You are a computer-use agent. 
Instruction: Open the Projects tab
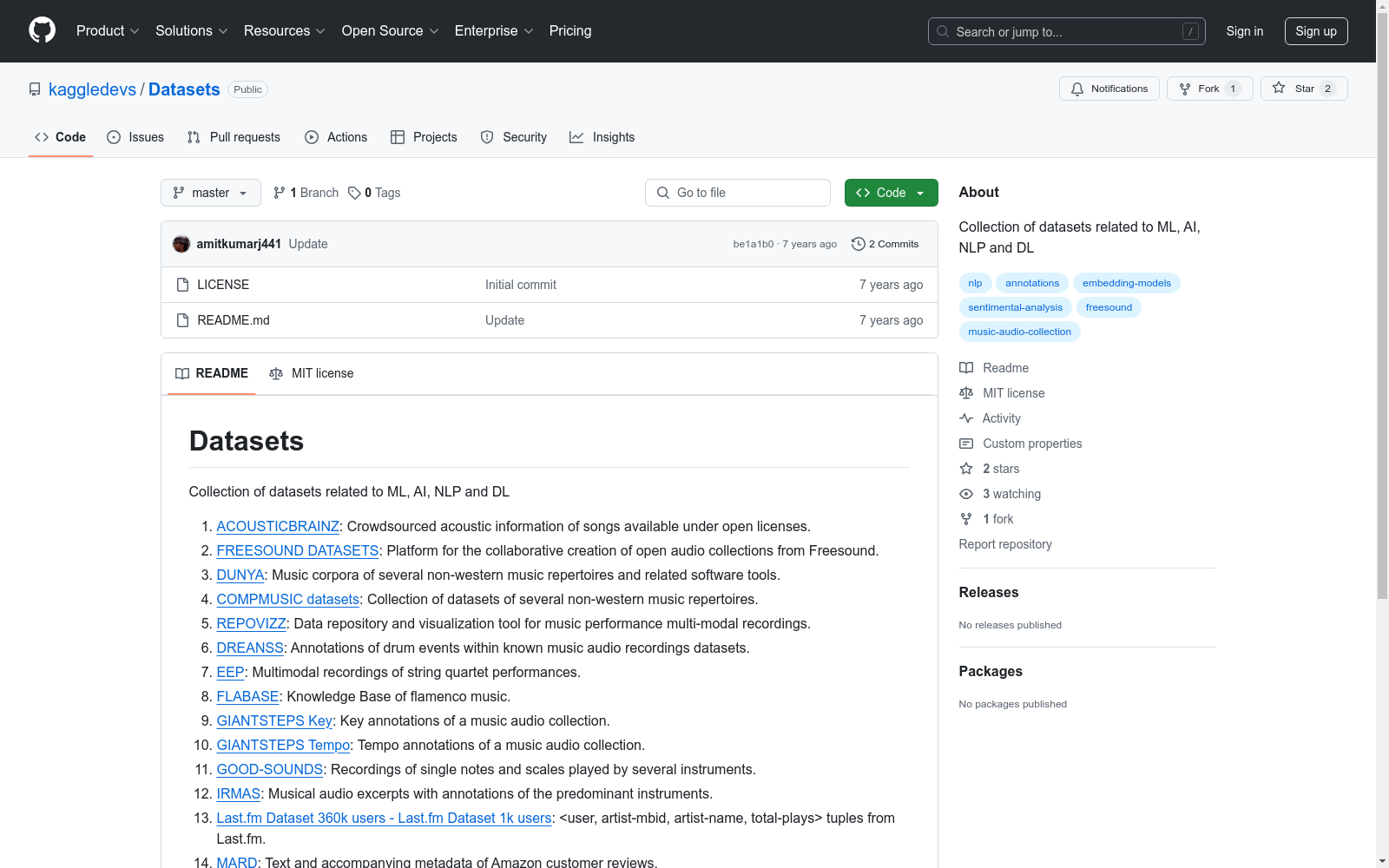pyautogui.click(x=424, y=137)
